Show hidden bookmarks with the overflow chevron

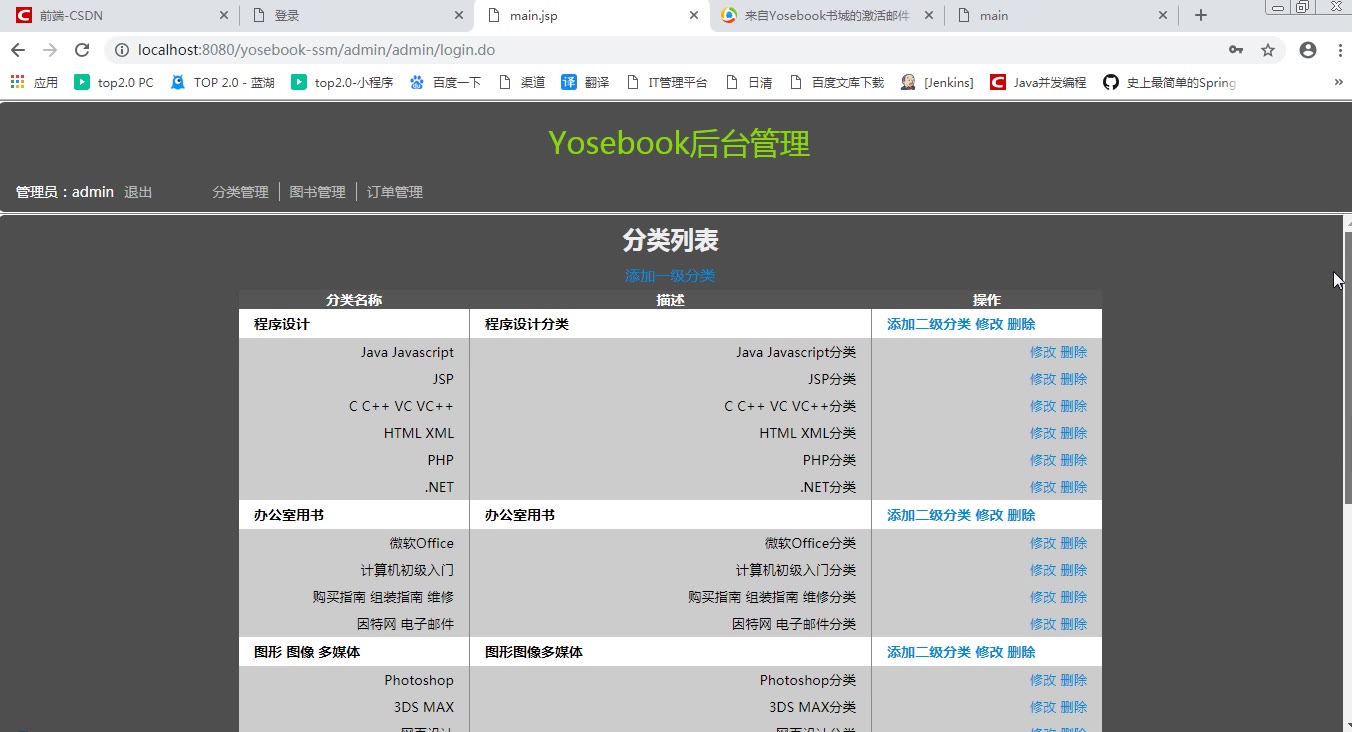[x=1338, y=82]
